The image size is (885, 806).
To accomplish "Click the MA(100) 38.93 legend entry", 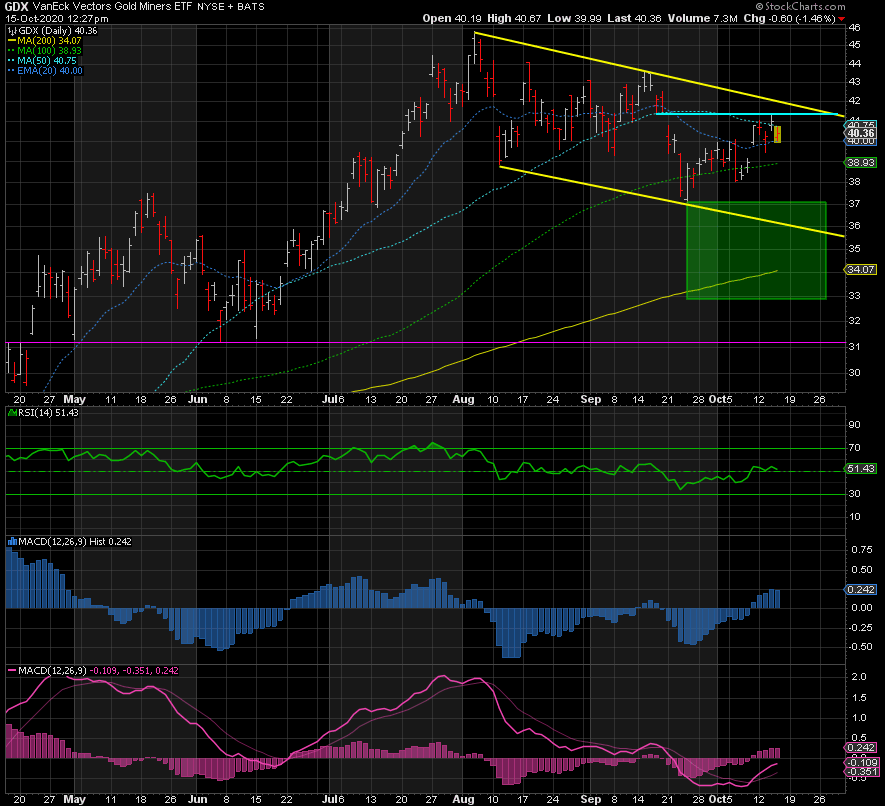I will (45, 51).
